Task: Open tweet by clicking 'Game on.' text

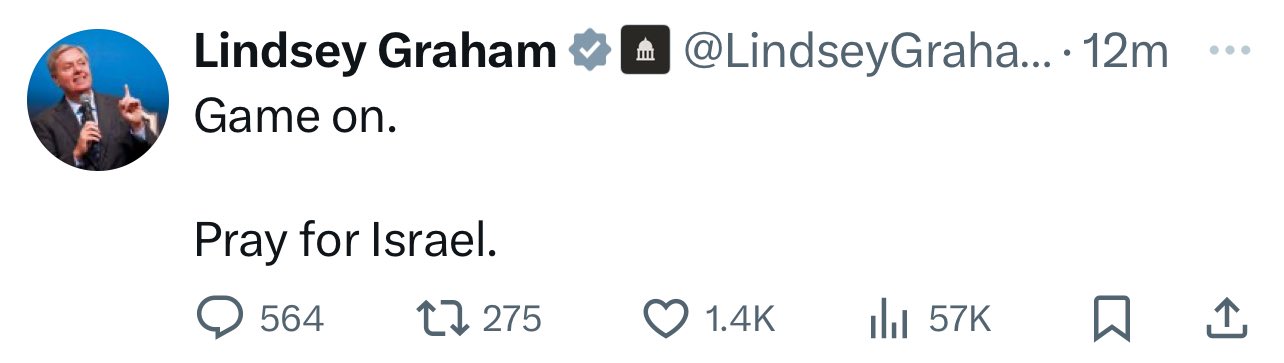Action: coord(296,116)
